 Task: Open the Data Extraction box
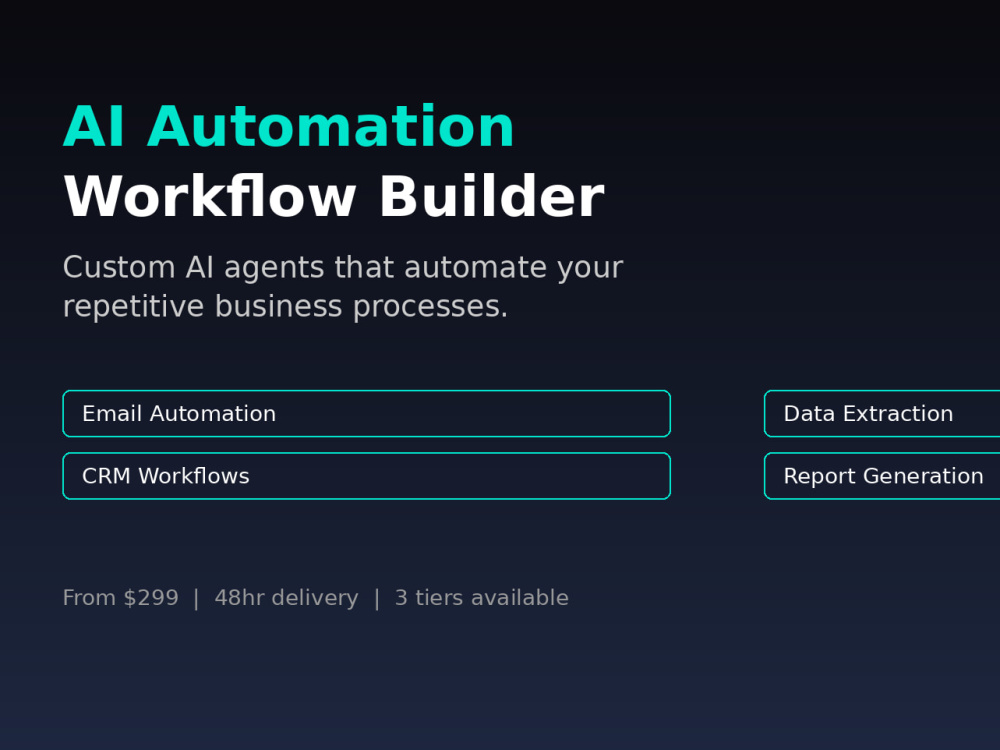tap(882, 413)
